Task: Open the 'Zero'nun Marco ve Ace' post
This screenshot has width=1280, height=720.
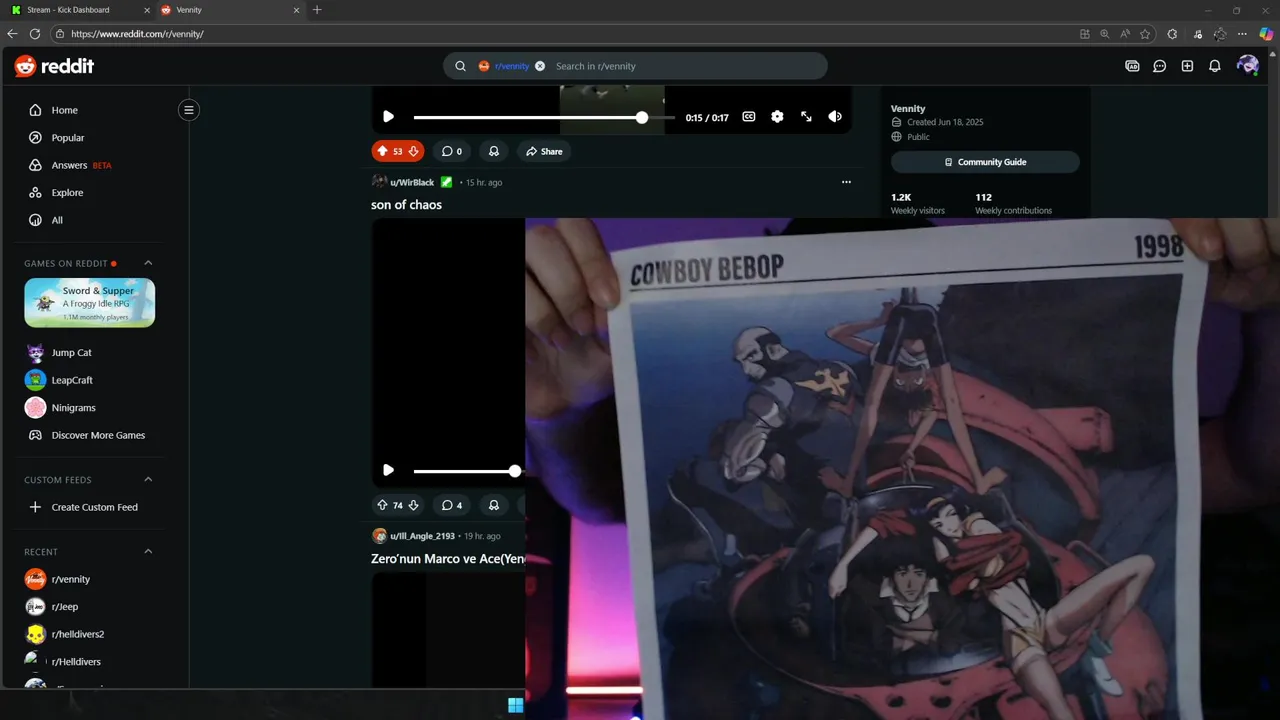Action: tap(448, 559)
